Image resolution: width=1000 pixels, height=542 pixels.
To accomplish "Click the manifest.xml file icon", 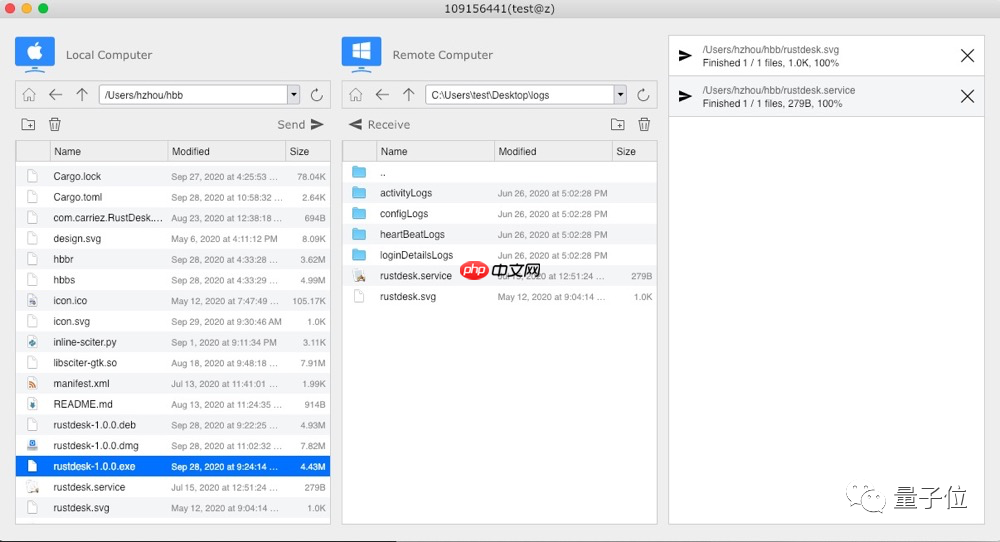I will (33, 383).
